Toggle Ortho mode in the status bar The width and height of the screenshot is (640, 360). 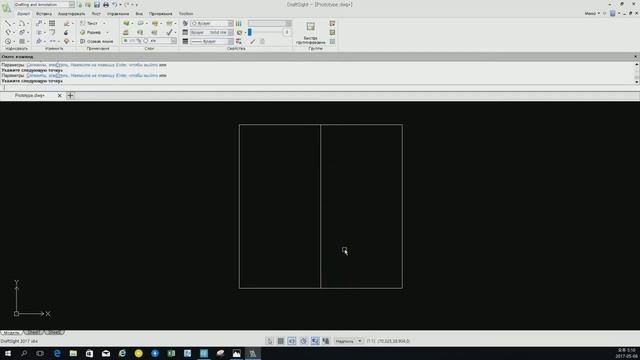(x=292, y=341)
